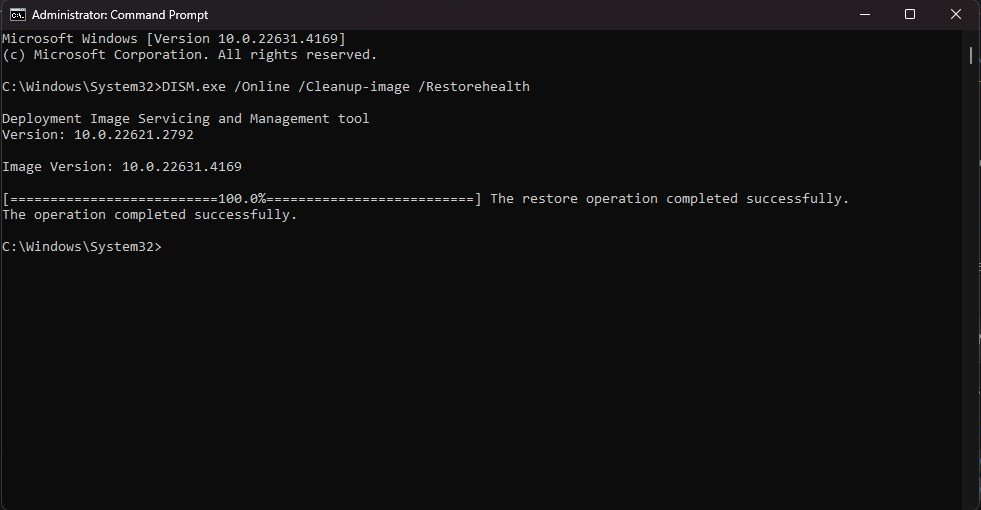The height and width of the screenshot is (510, 981).
Task: Close the Administrator Command Prompt window
Action: [x=956, y=14]
